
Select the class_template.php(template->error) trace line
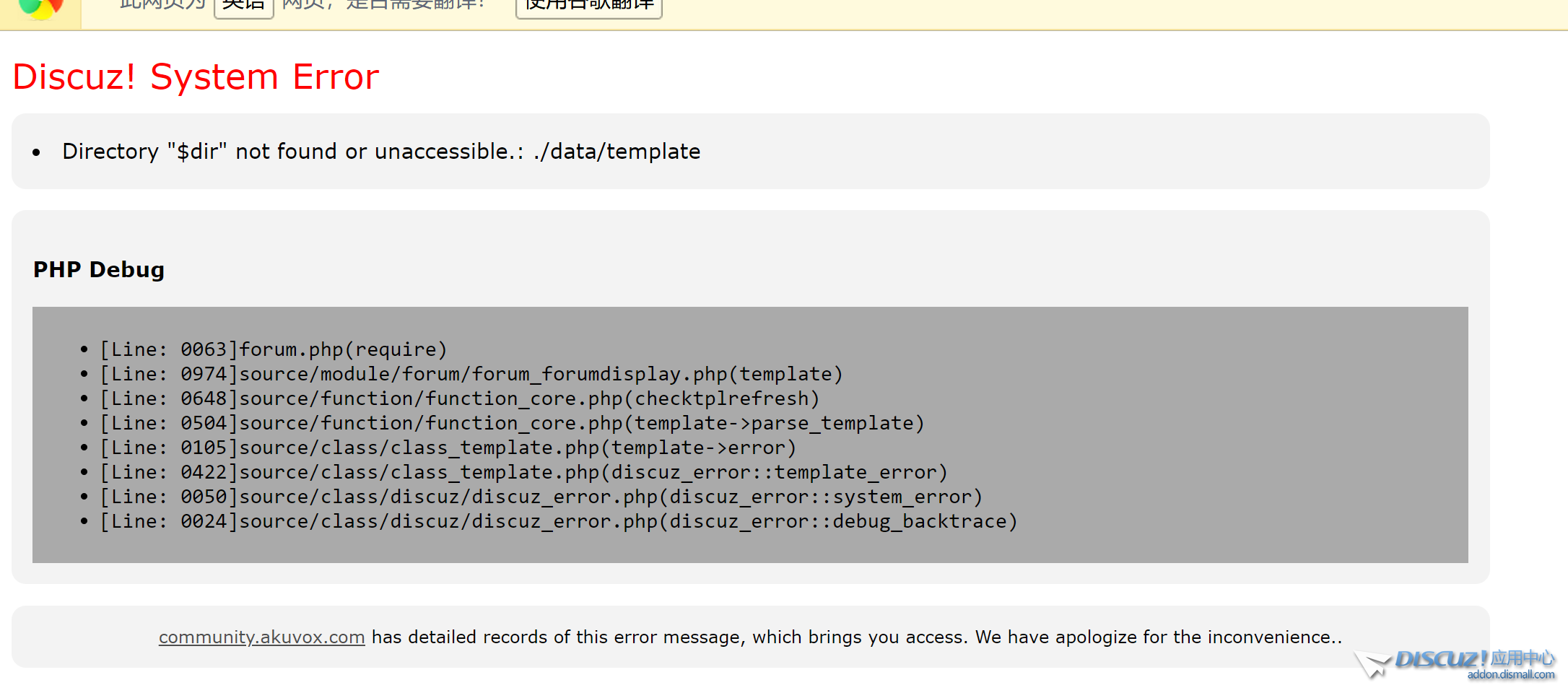coord(448,448)
